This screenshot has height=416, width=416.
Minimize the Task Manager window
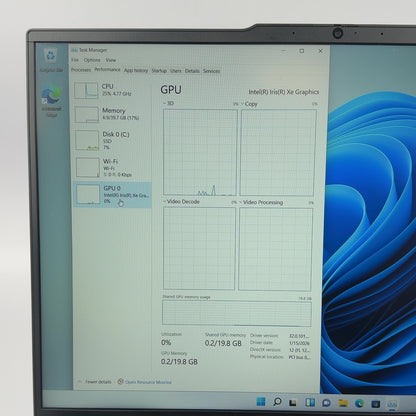click(284, 51)
